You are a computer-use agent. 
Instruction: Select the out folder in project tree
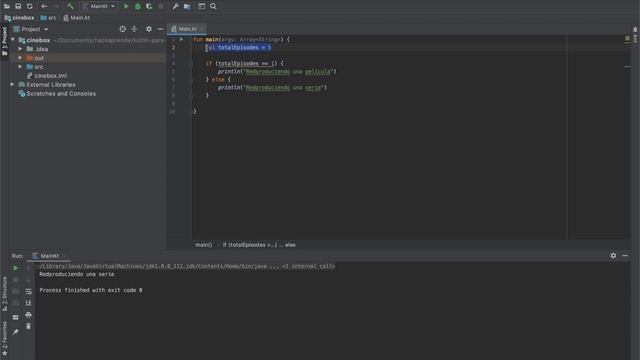click(35, 58)
